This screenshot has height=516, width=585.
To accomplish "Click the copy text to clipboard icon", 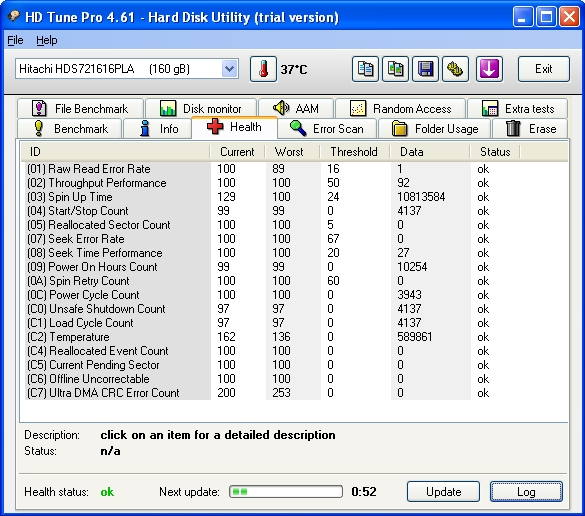I will tap(365, 69).
